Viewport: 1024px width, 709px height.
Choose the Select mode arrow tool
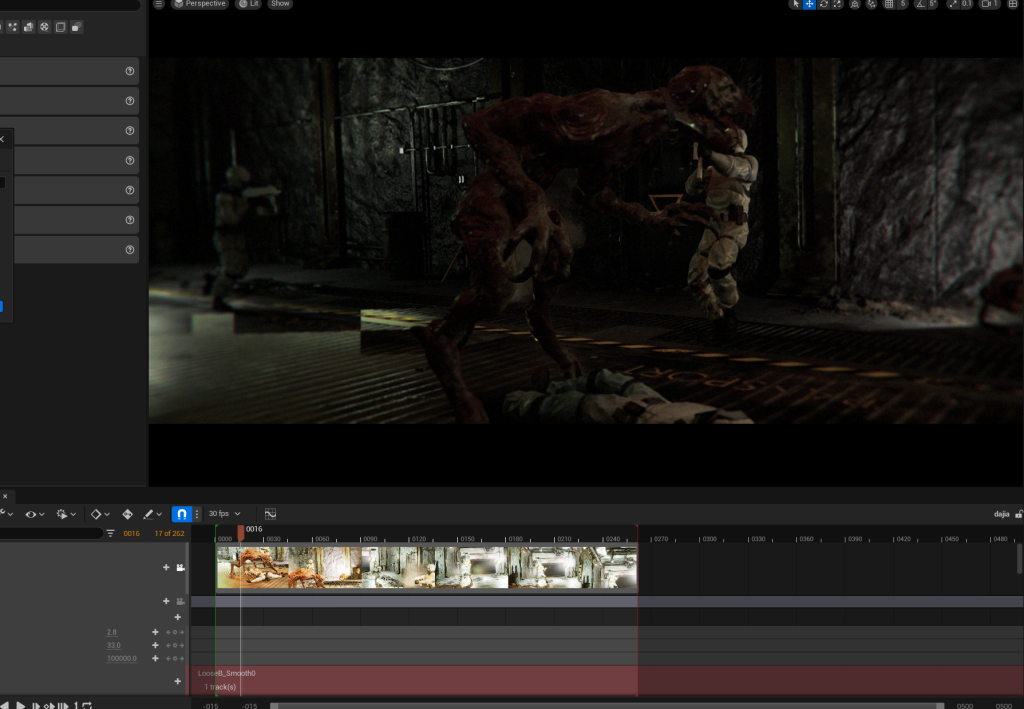click(795, 4)
